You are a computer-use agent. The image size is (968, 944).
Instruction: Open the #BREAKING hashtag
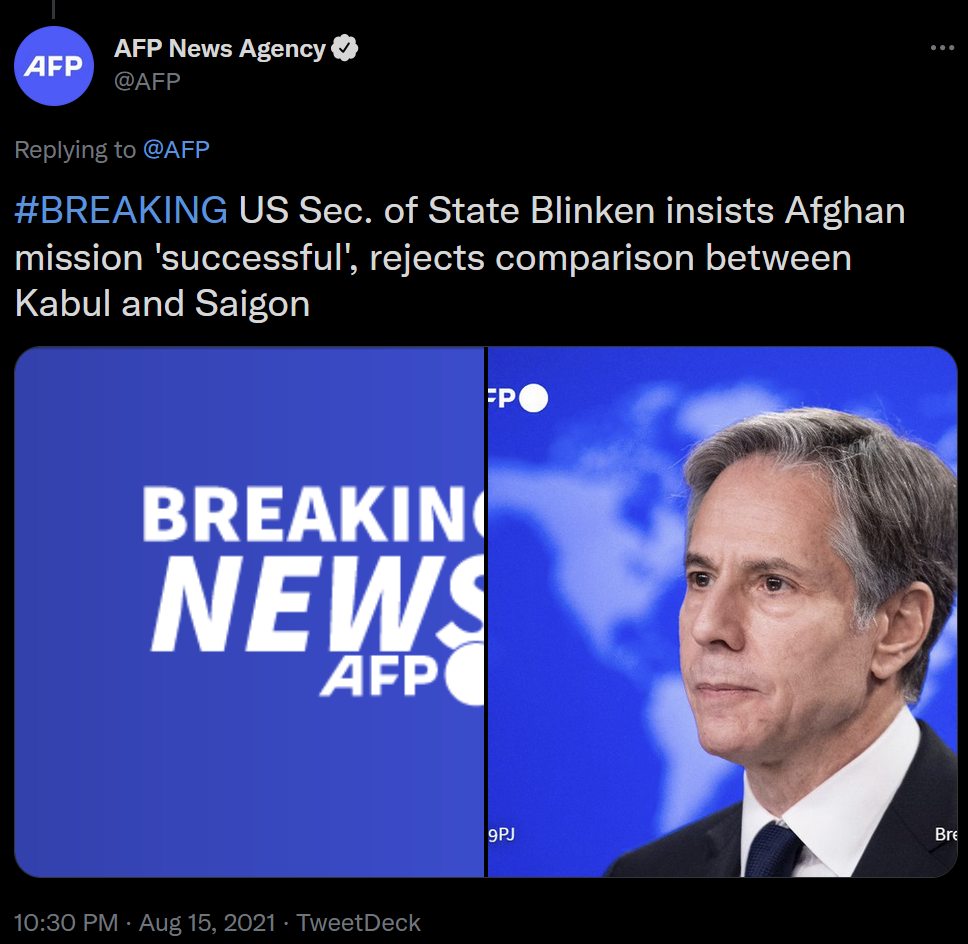coord(121,211)
